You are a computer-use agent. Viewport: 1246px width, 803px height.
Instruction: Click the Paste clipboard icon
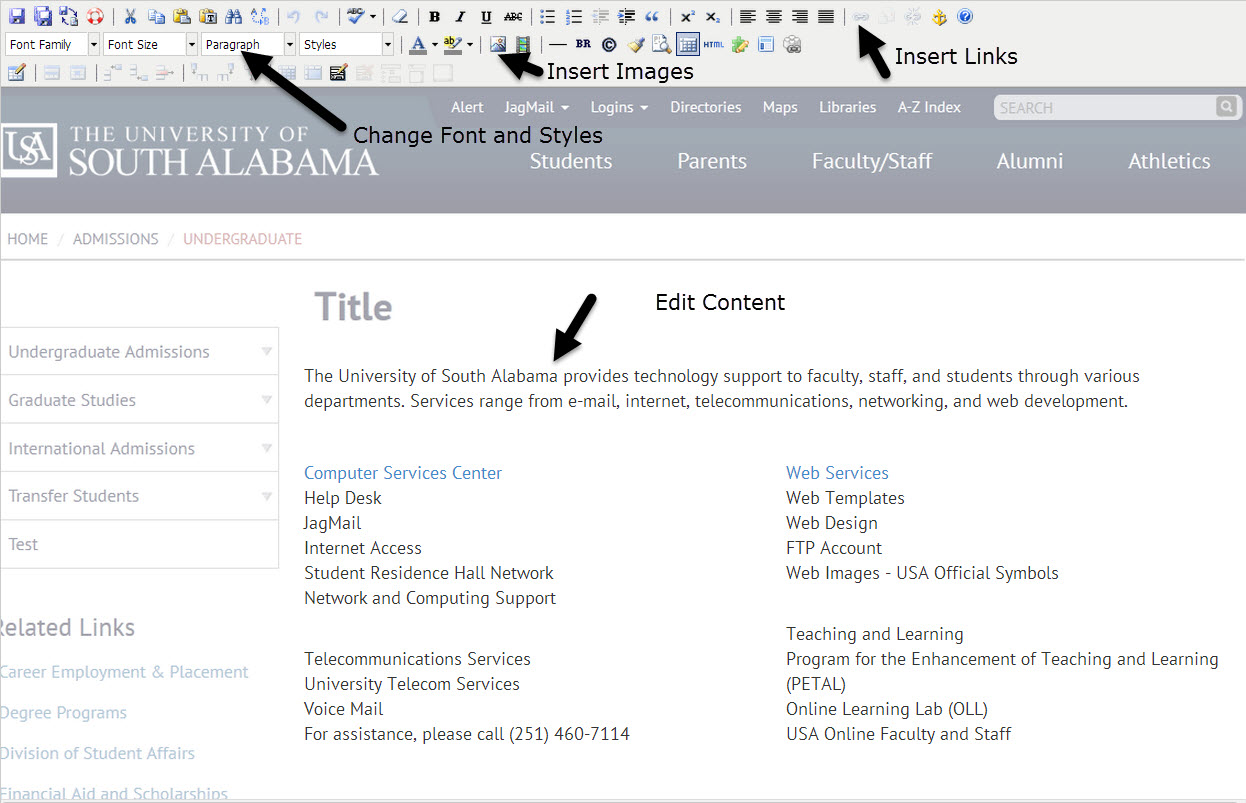182,16
